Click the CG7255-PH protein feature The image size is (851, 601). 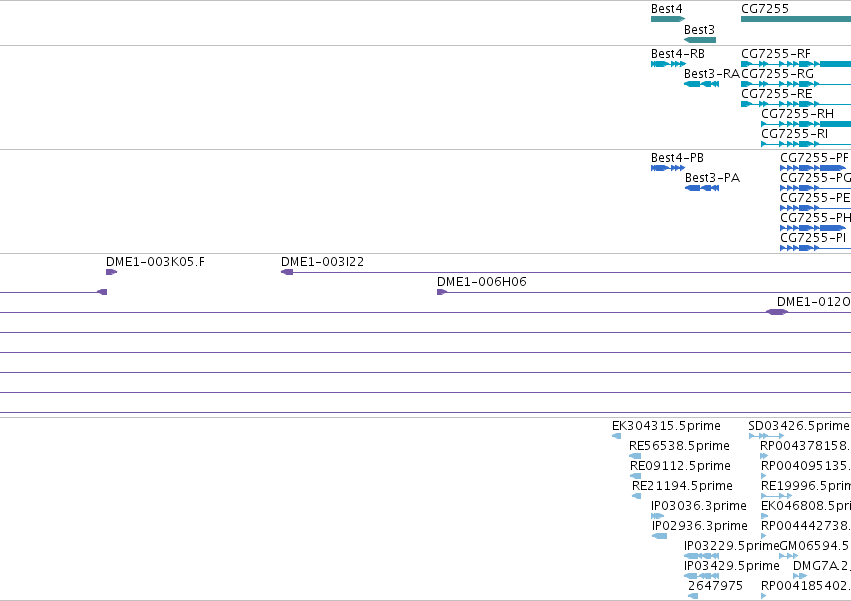(x=813, y=228)
